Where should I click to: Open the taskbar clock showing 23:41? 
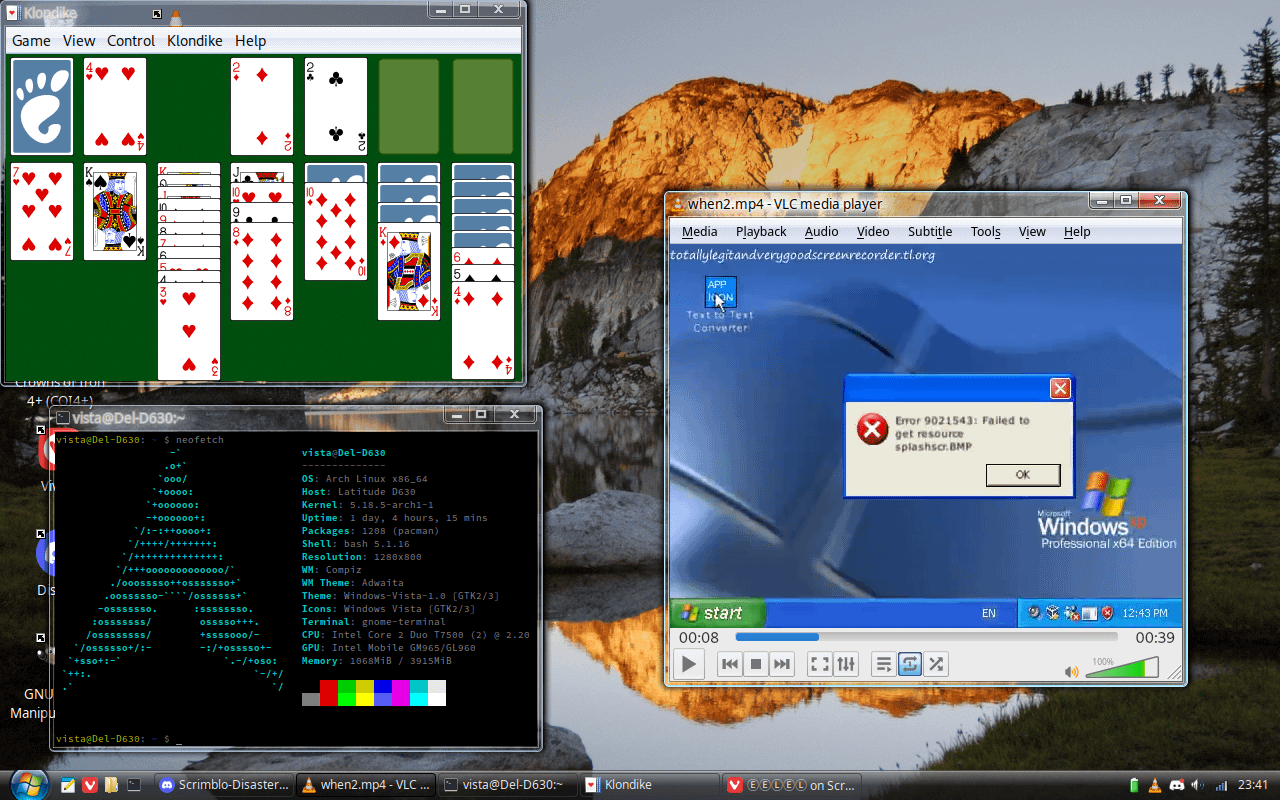[x=1252, y=785]
